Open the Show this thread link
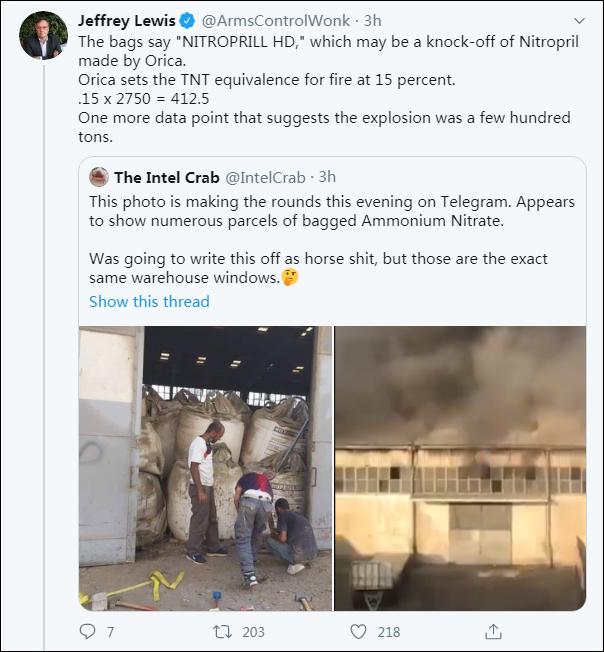Image resolution: width=604 pixels, height=652 pixels. point(149,301)
